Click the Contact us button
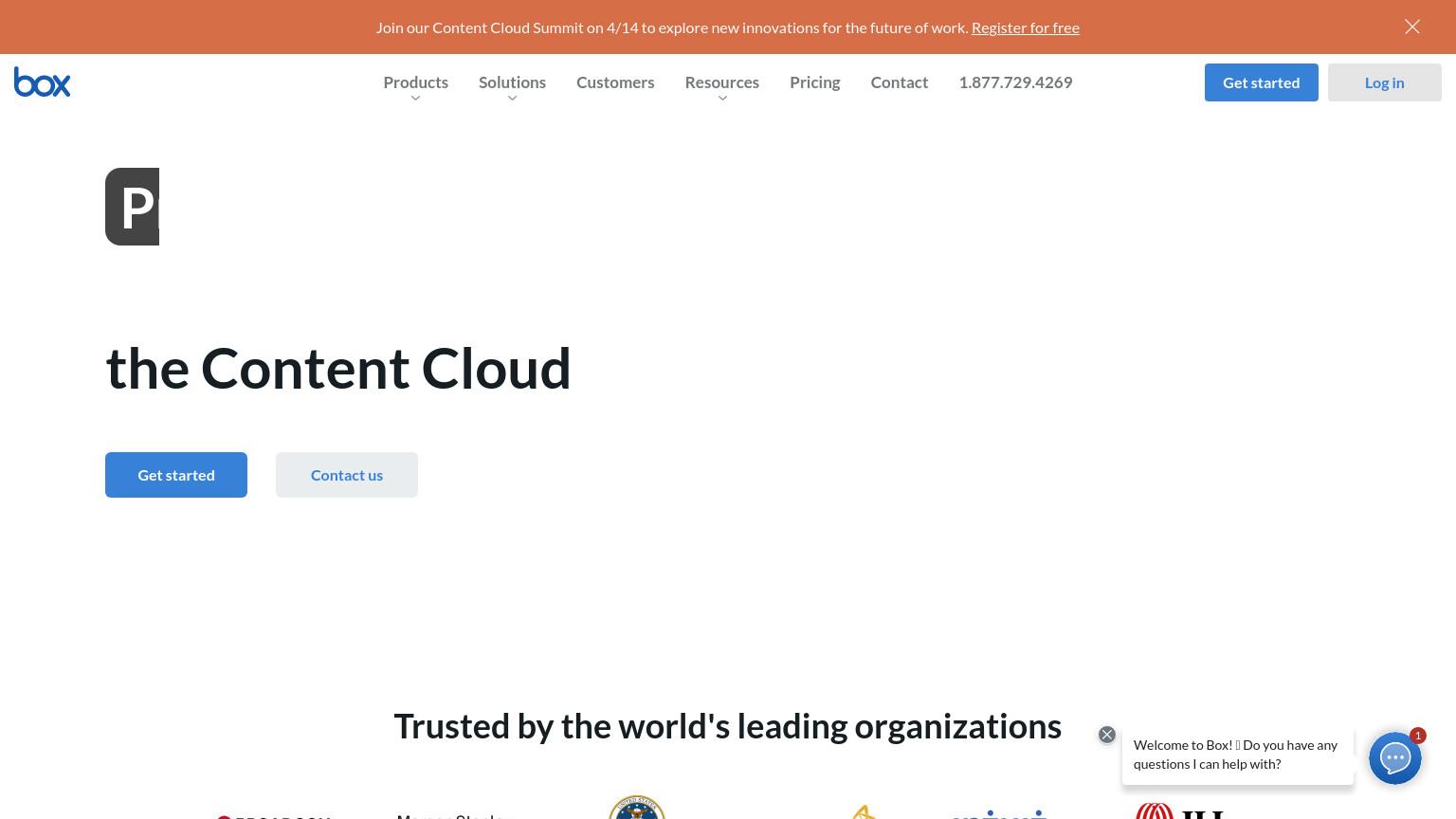 click(347, 475)
